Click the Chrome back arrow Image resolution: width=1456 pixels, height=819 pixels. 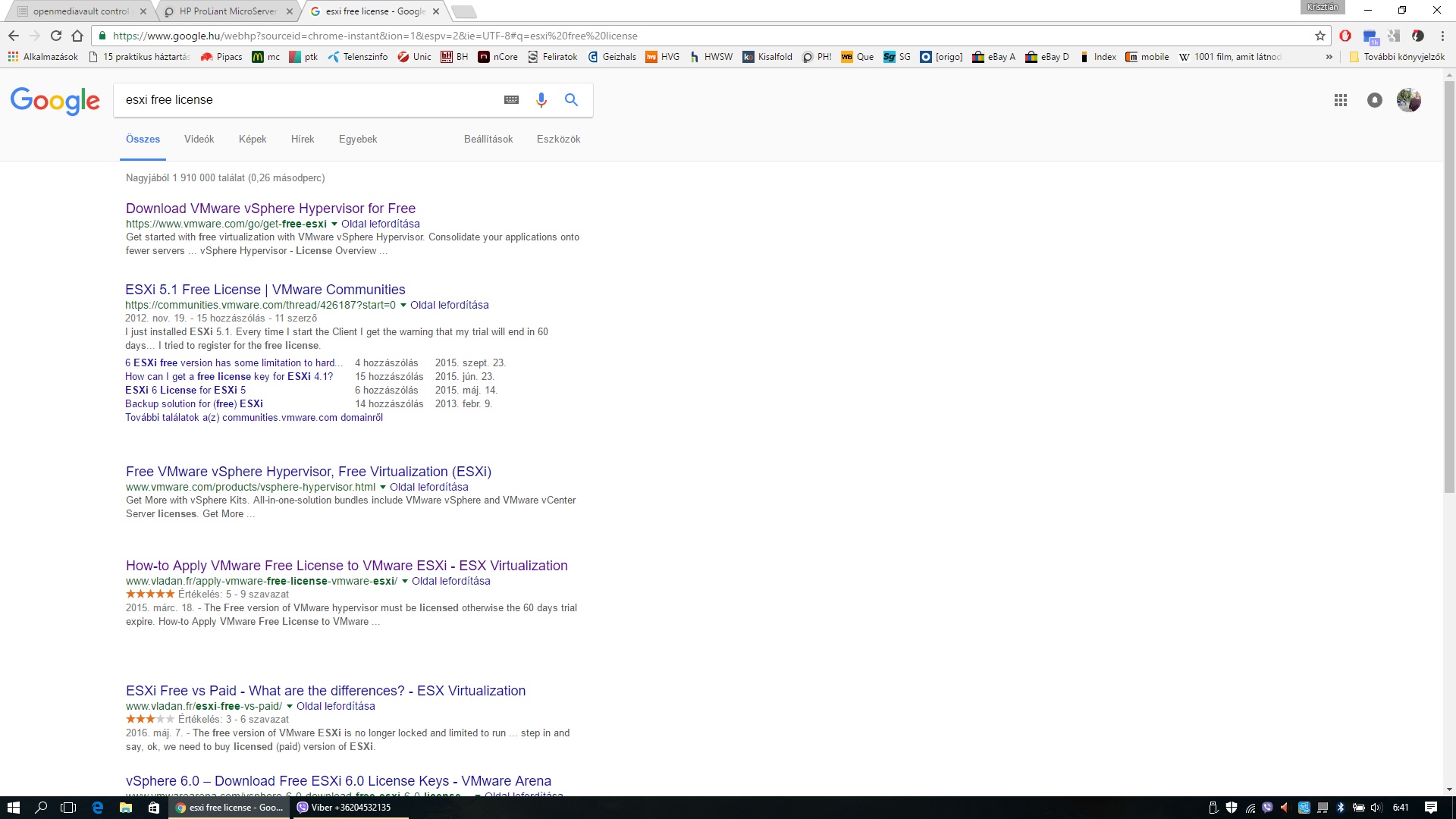coord(14,36)
